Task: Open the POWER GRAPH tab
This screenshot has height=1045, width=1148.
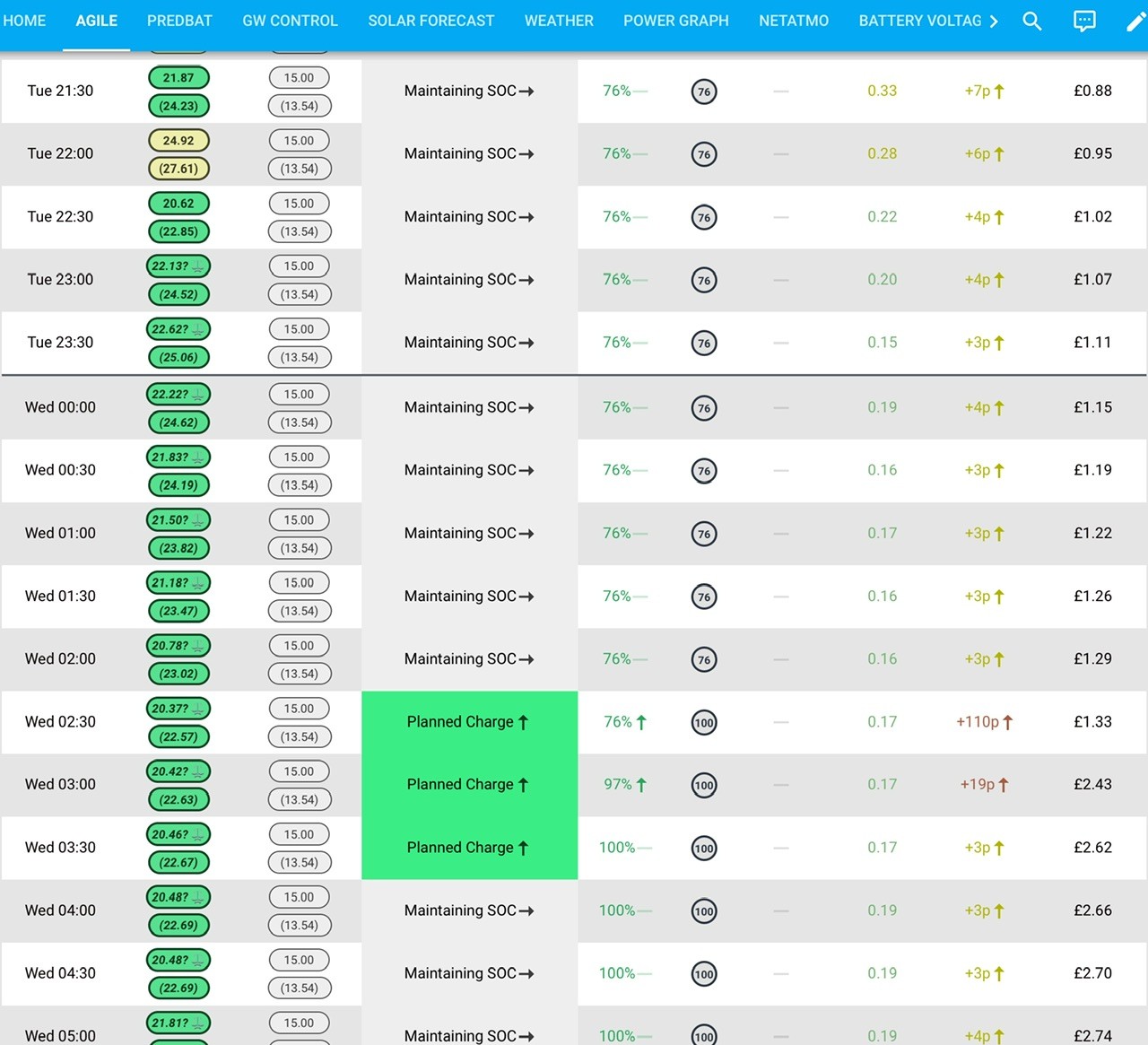Action: pos(676,21)
